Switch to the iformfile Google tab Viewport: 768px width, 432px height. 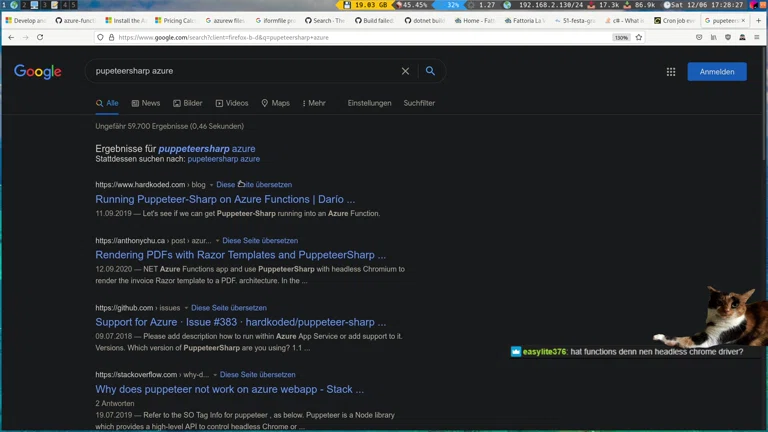[x=275, y=21]
